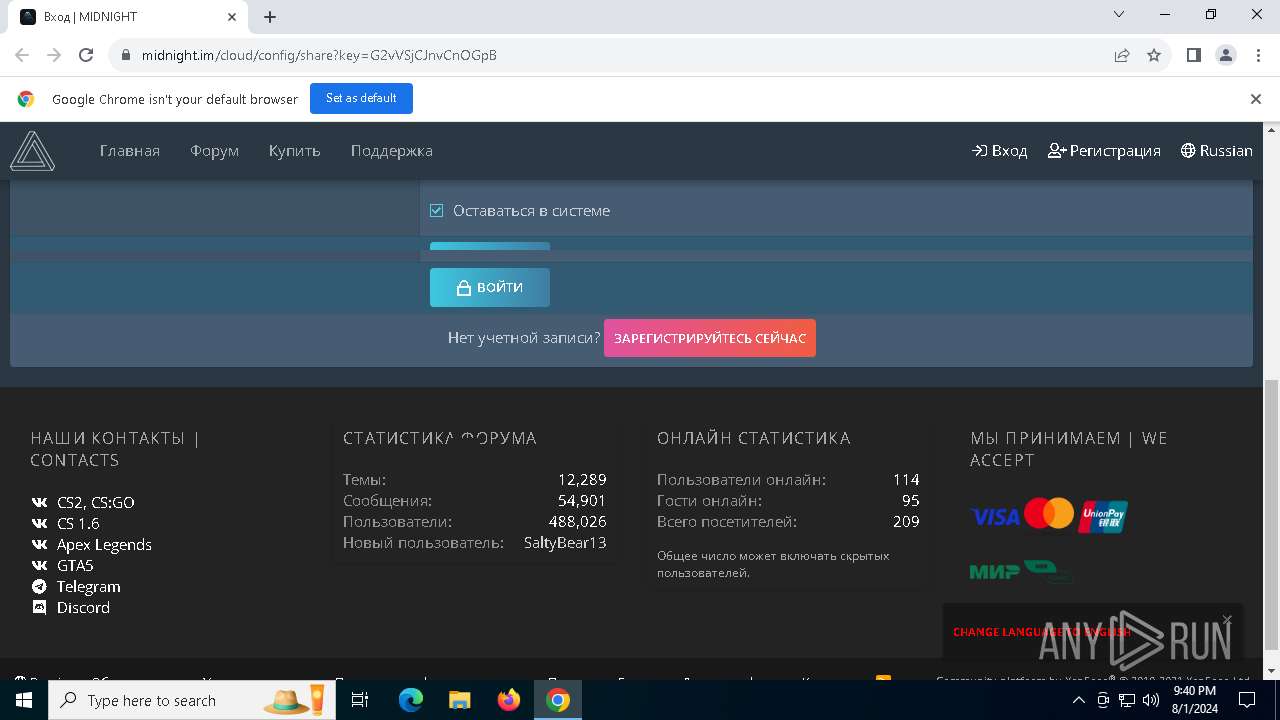Expand the system tray hidden icons
Screen dimensions: 1280x720
pos(1079,701)
